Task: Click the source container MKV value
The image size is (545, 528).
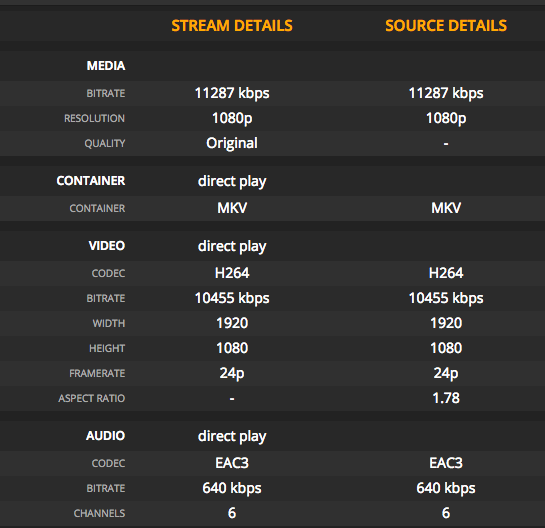Action: [446, 208]
